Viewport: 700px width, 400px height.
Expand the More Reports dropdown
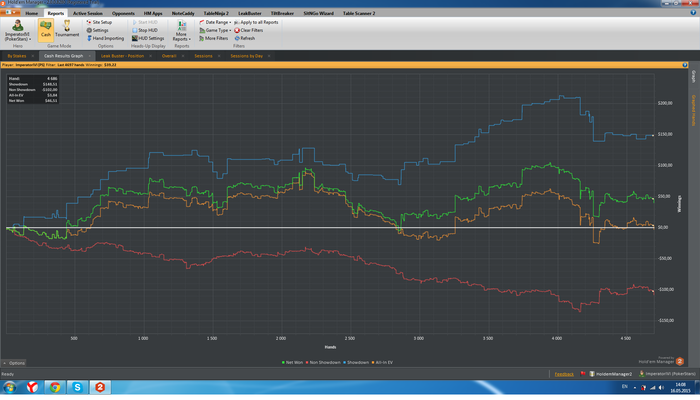[x=182, y=30]
